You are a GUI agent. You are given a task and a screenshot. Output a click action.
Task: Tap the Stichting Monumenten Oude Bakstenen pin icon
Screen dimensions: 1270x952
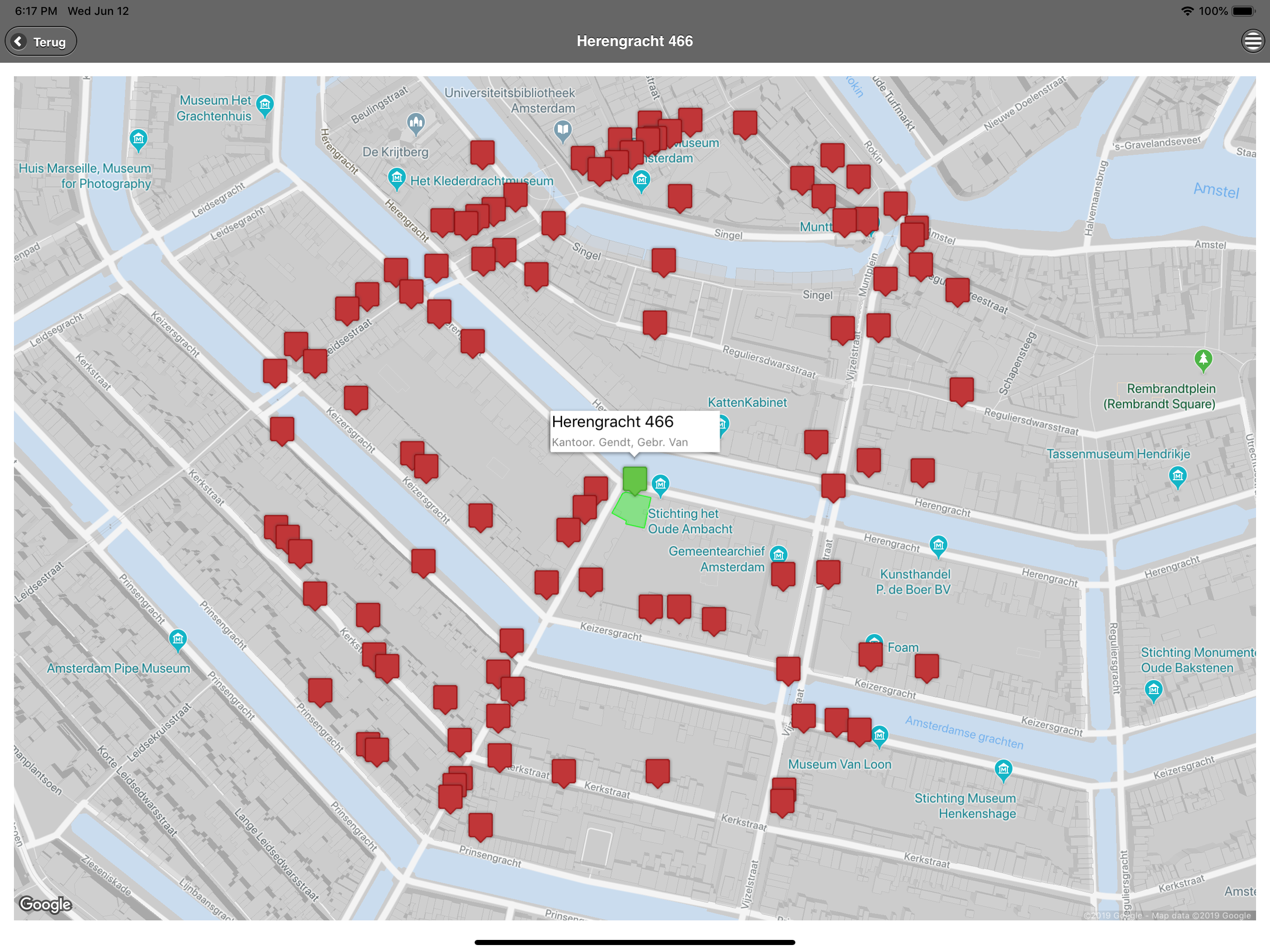tap(1153, 691)
